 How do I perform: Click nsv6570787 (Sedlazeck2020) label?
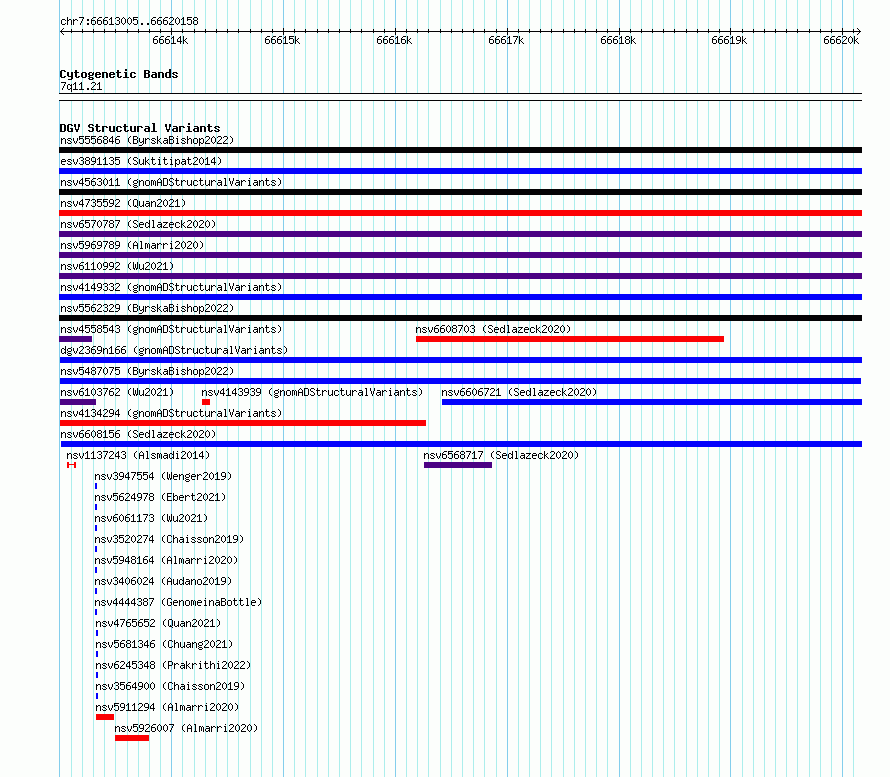coord(138,224)
